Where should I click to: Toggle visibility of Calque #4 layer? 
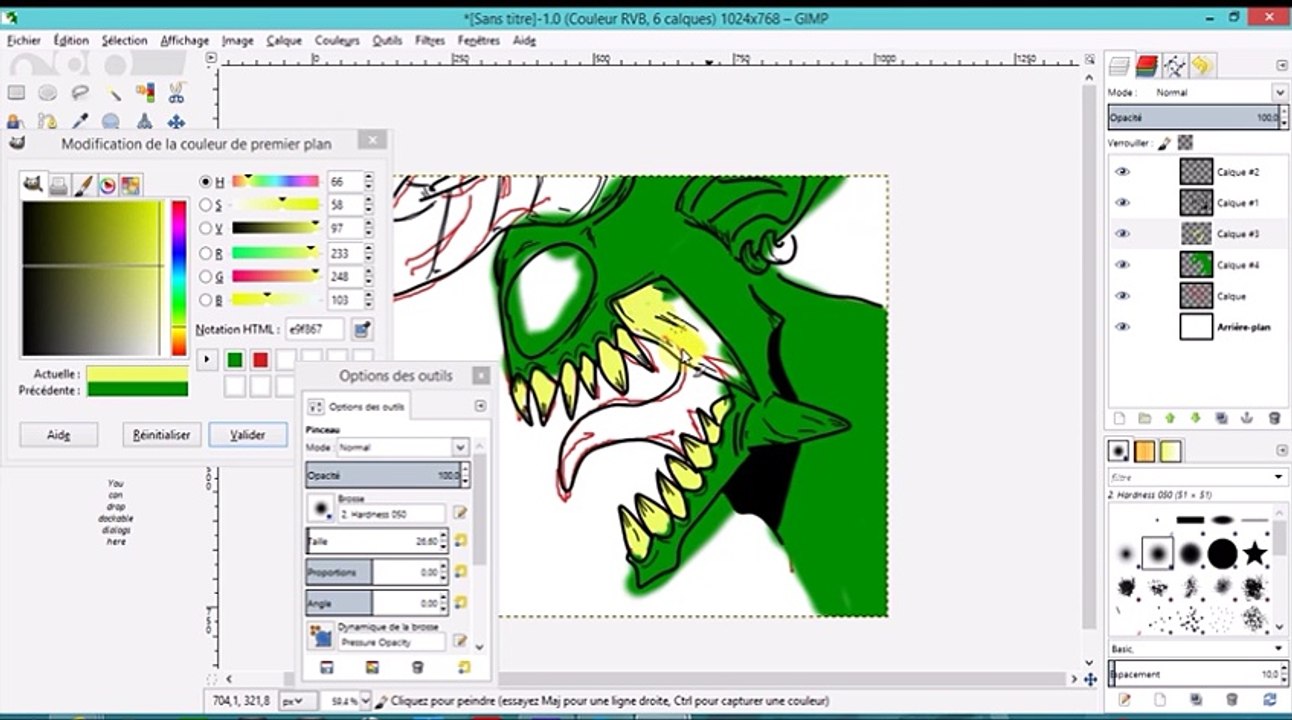[1122, 265]
